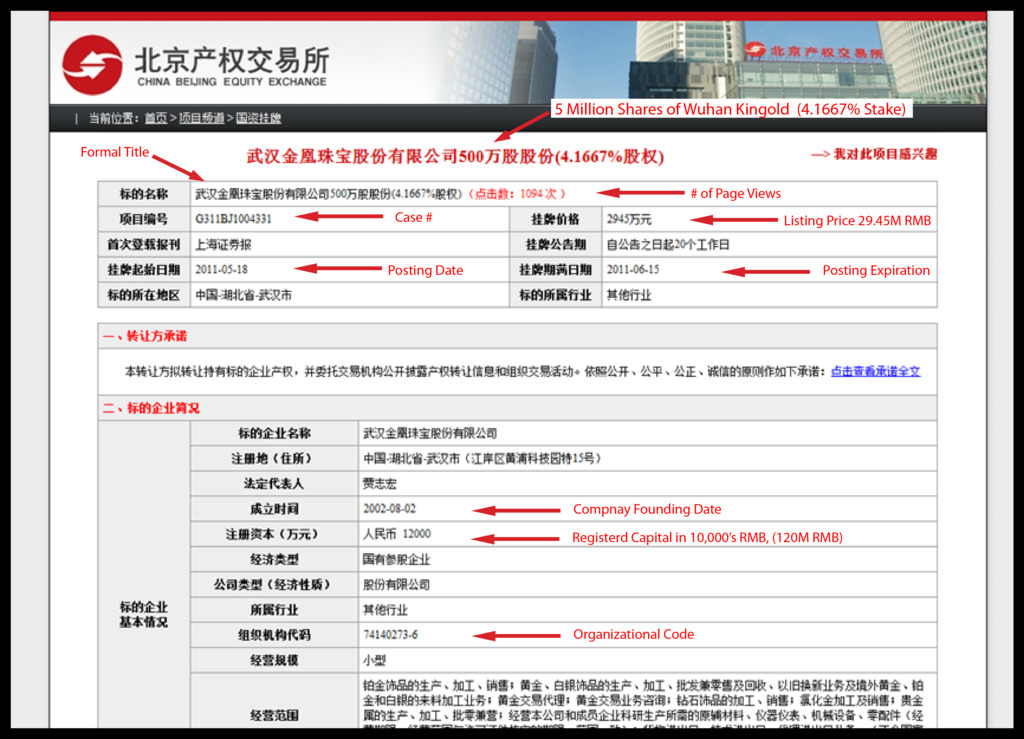Image resolution: width=1024 pixels, height=739 pixels.
Task: Click section header 一、转让方承诺
Action: click(x=145, y=336)
